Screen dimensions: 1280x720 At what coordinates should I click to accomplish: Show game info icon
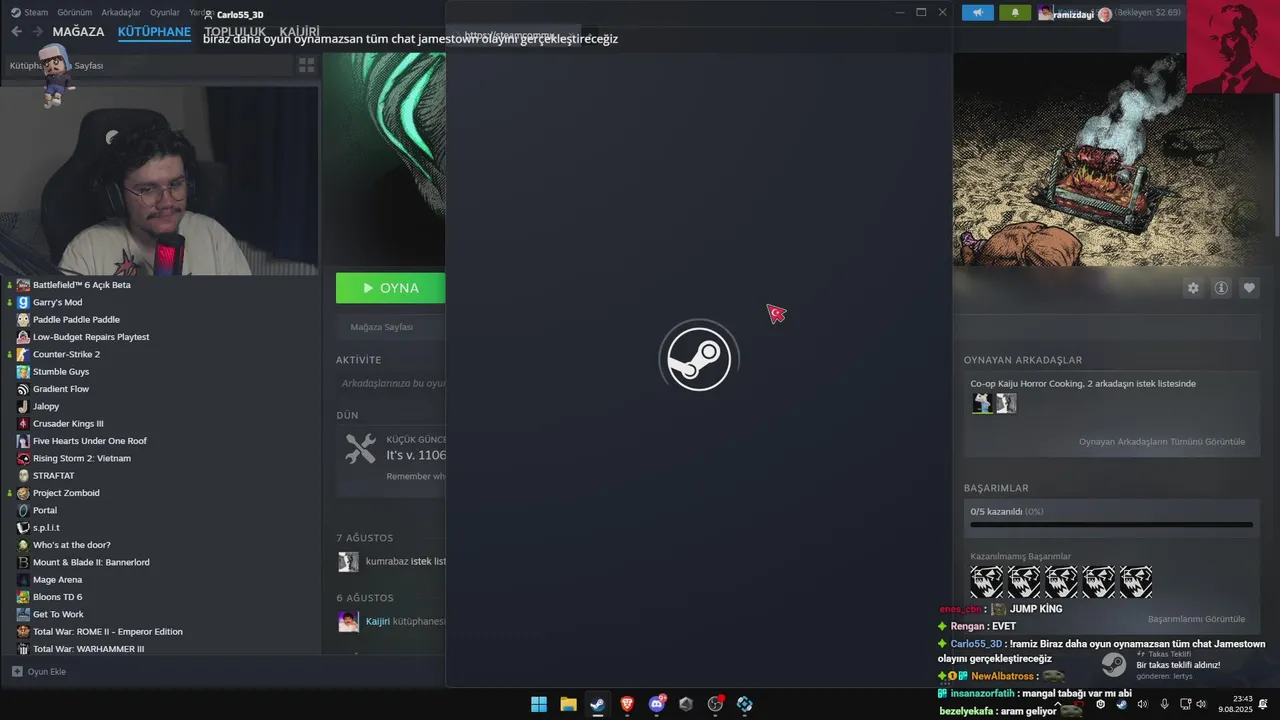coord(1221,288)
